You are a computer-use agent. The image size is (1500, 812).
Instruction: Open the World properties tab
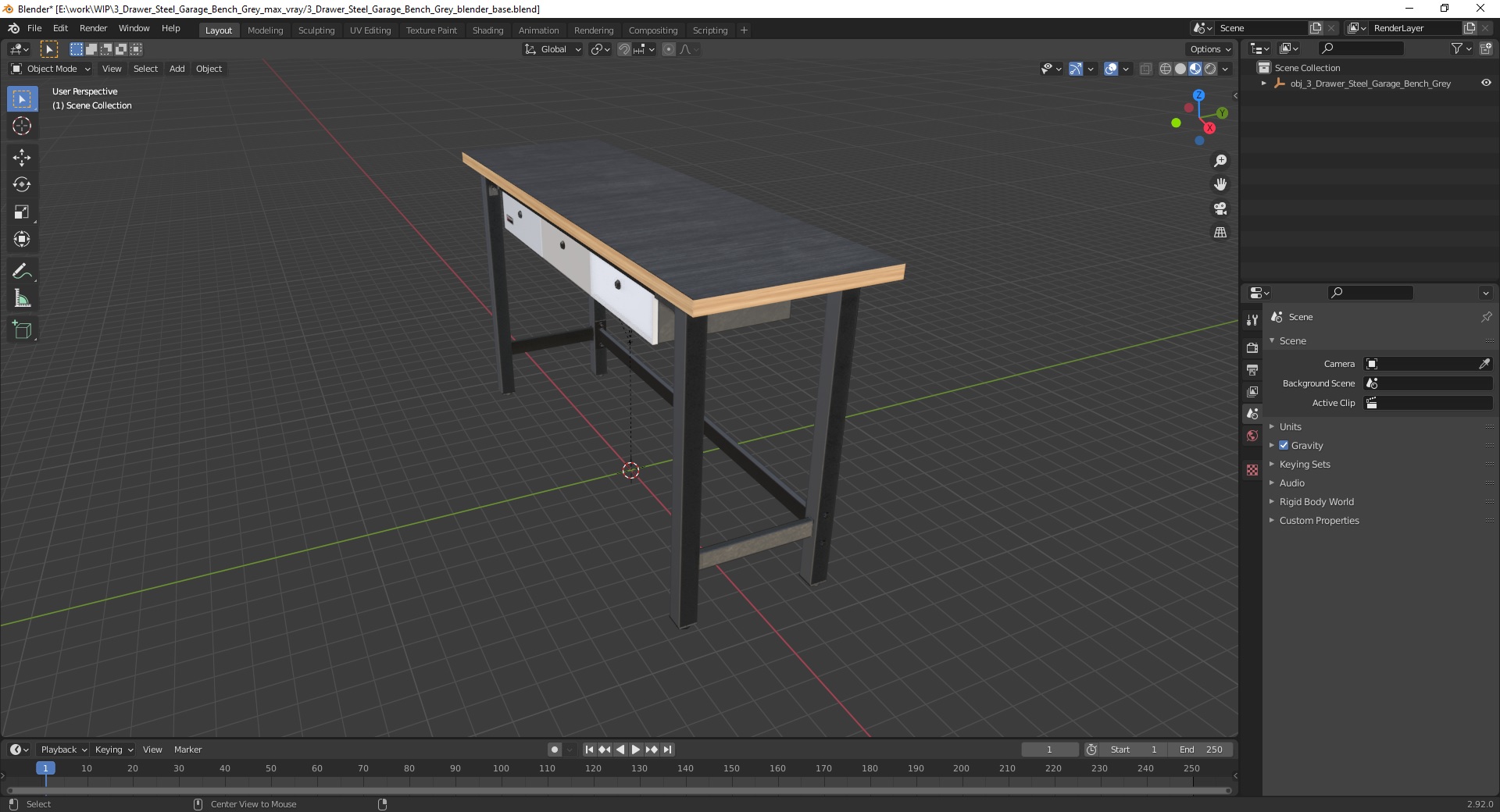click(x=1252, y=436)
